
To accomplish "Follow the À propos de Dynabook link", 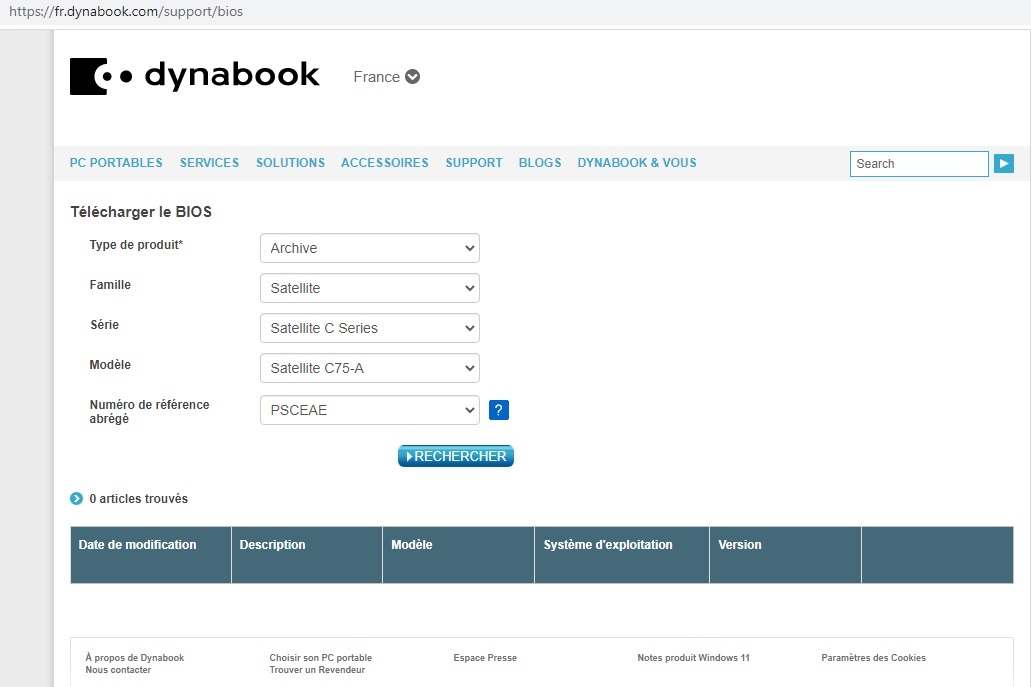I will (x=135, y=657).
